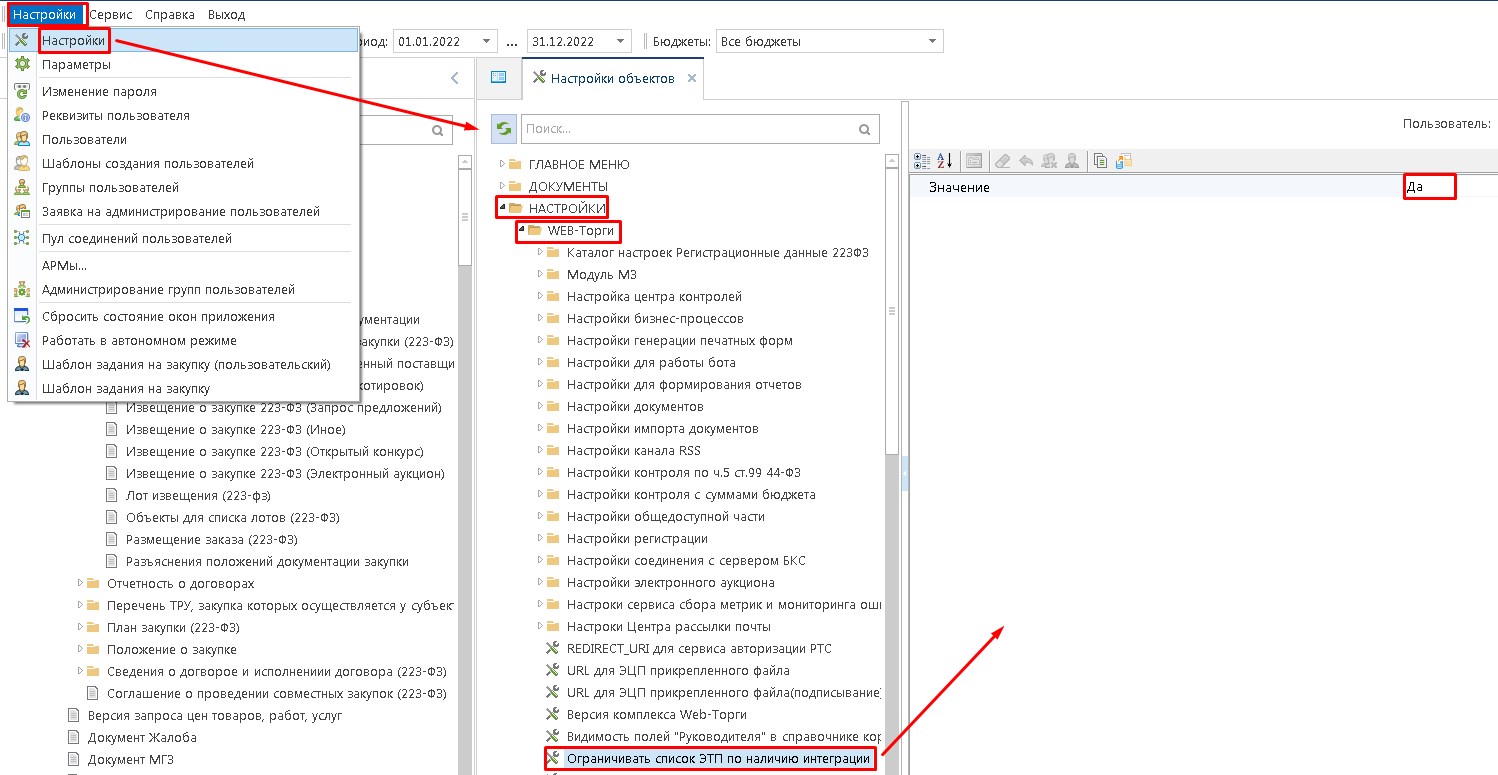1498x775 pixels.
Task: Click the icon for Сбросить состояние окон приложения
Action: click(x=22, y=316)
